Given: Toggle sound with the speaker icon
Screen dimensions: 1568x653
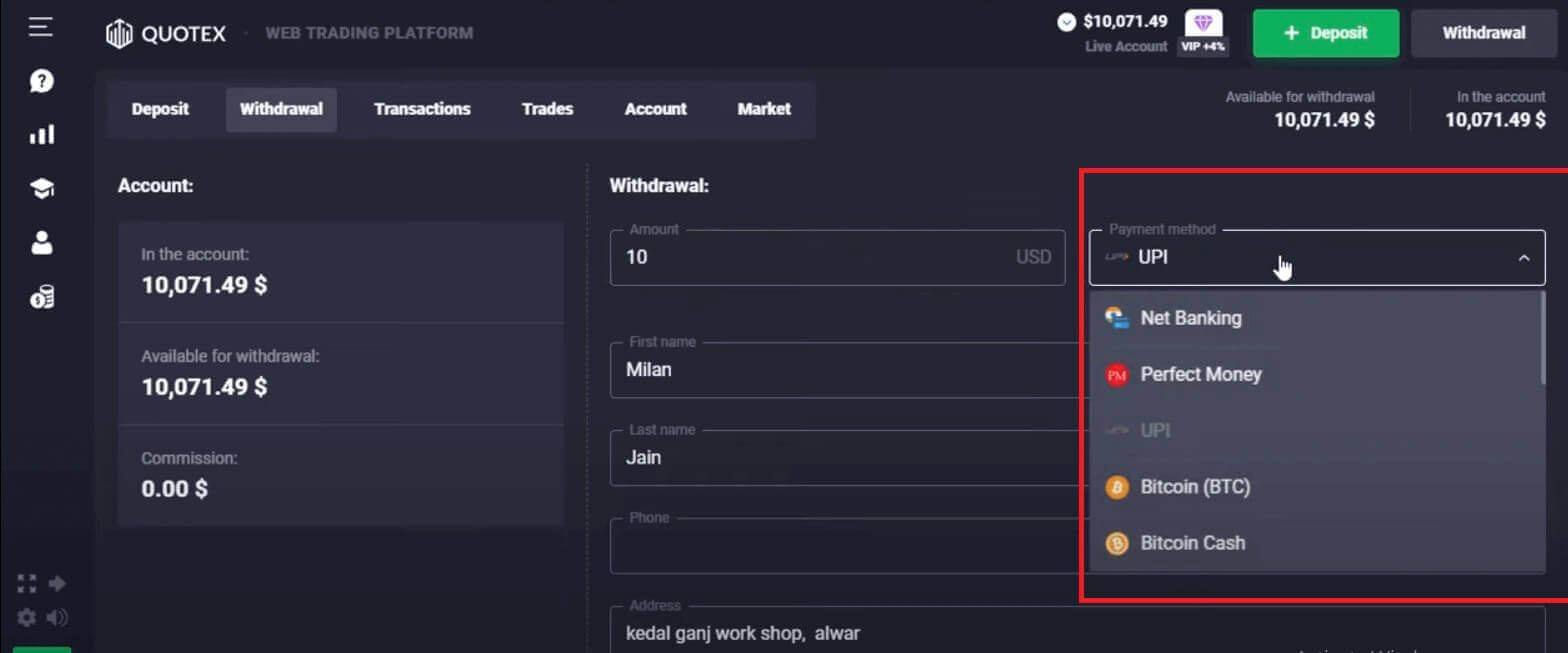Looking at the screenshot, I should 58,617.
